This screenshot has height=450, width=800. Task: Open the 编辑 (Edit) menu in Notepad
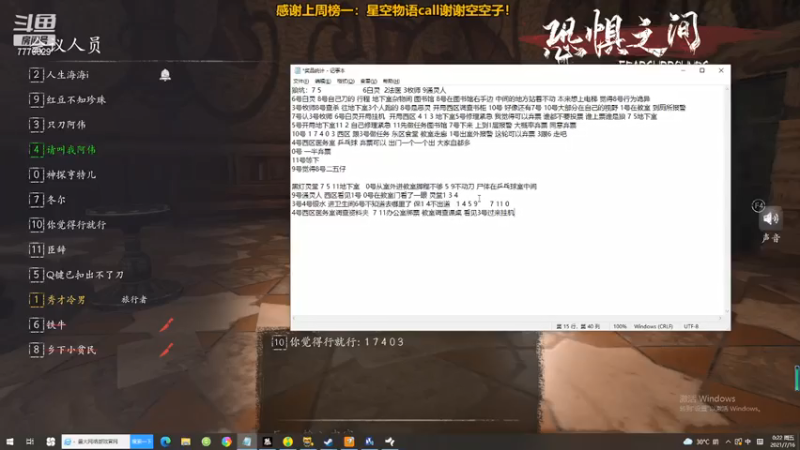[322, 81]
